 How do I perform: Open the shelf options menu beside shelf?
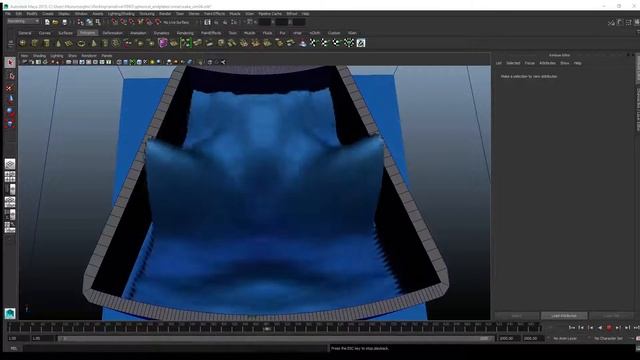pyautogui.click(x=11, y=43)
